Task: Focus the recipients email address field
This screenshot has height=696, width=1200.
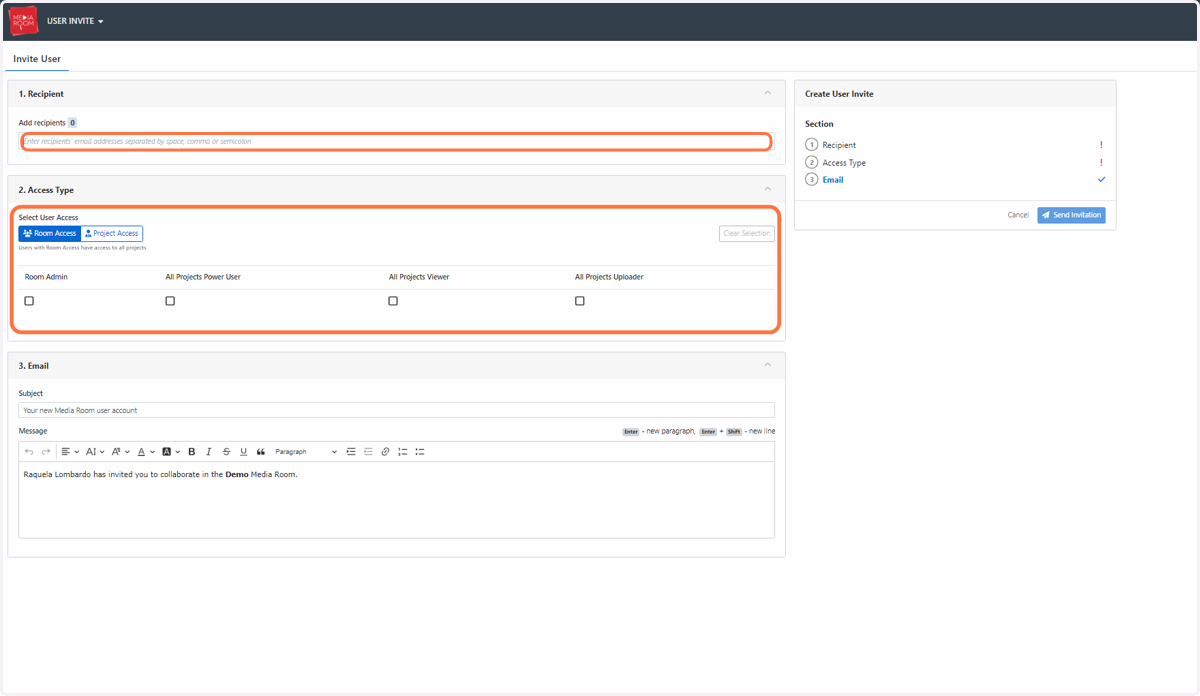Action: click(396, 142)
